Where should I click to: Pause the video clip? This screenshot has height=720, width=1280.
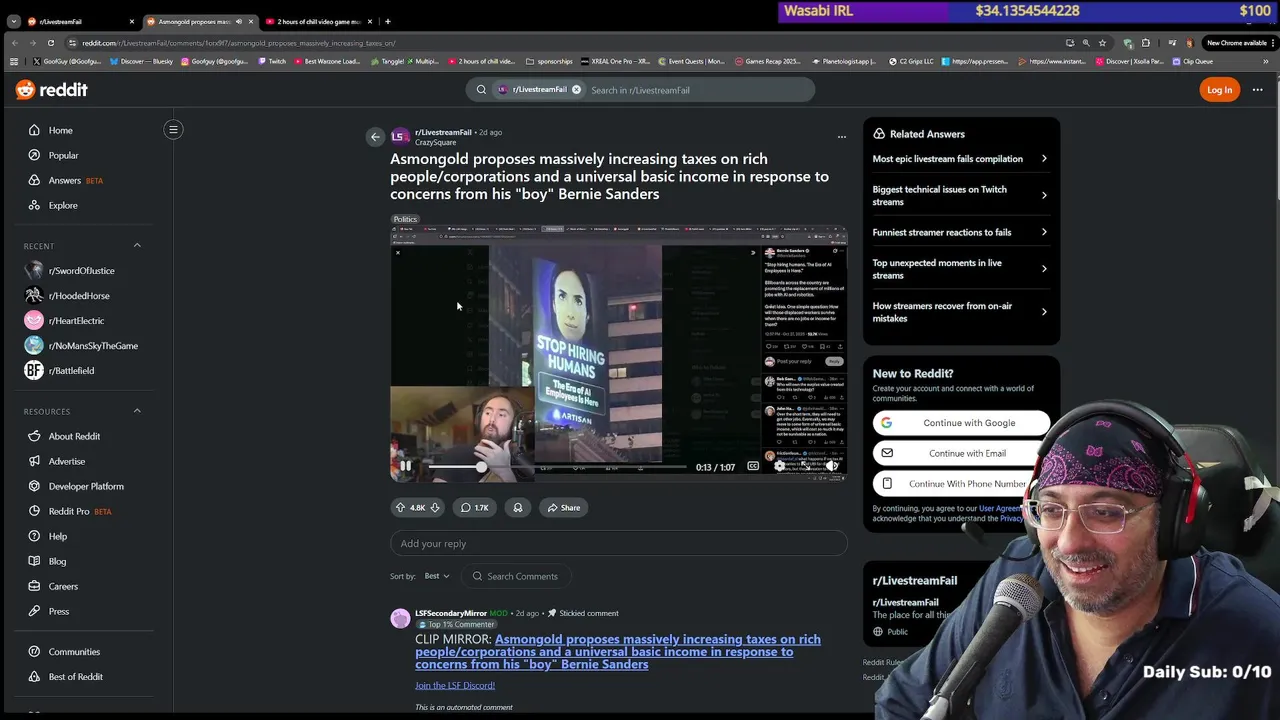(x=405, y=467)
